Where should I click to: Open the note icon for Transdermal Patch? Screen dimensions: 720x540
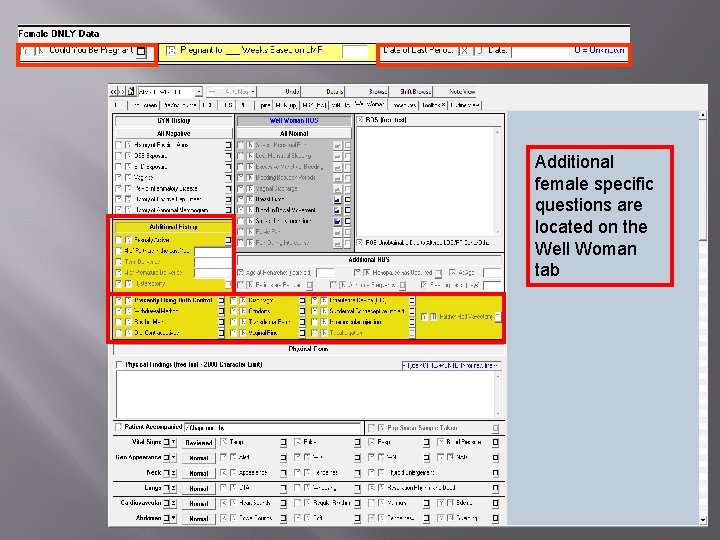coord(302,322)
